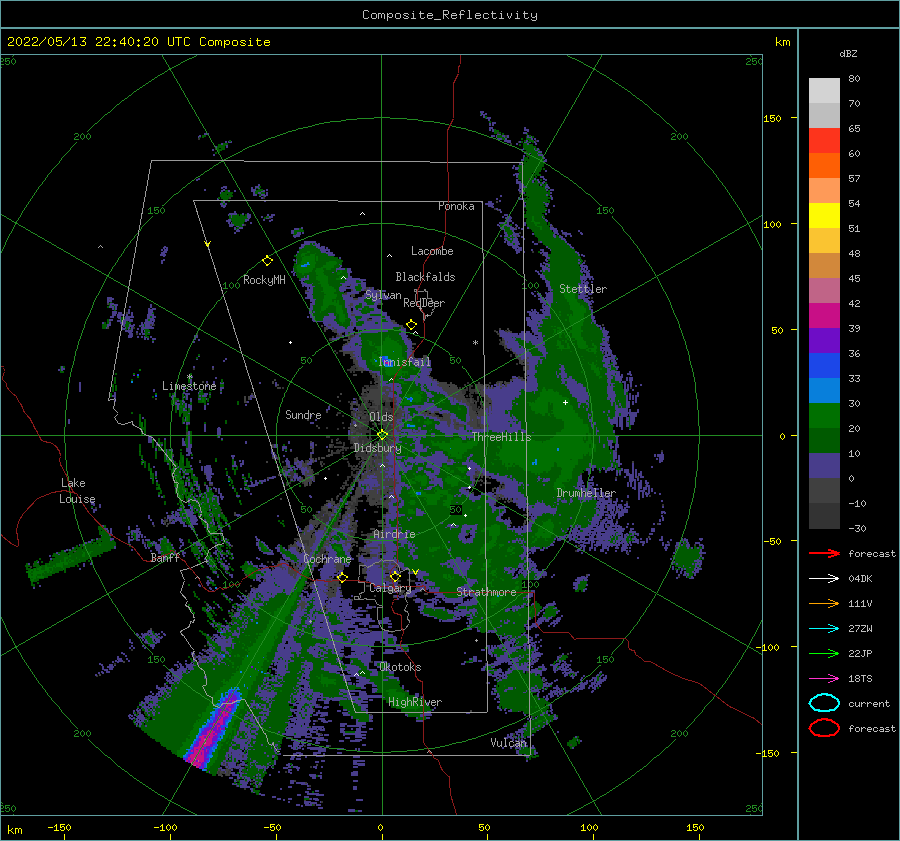Click the Calgary city label
This screenshot has width=900, height=841.
pos(390,588)
